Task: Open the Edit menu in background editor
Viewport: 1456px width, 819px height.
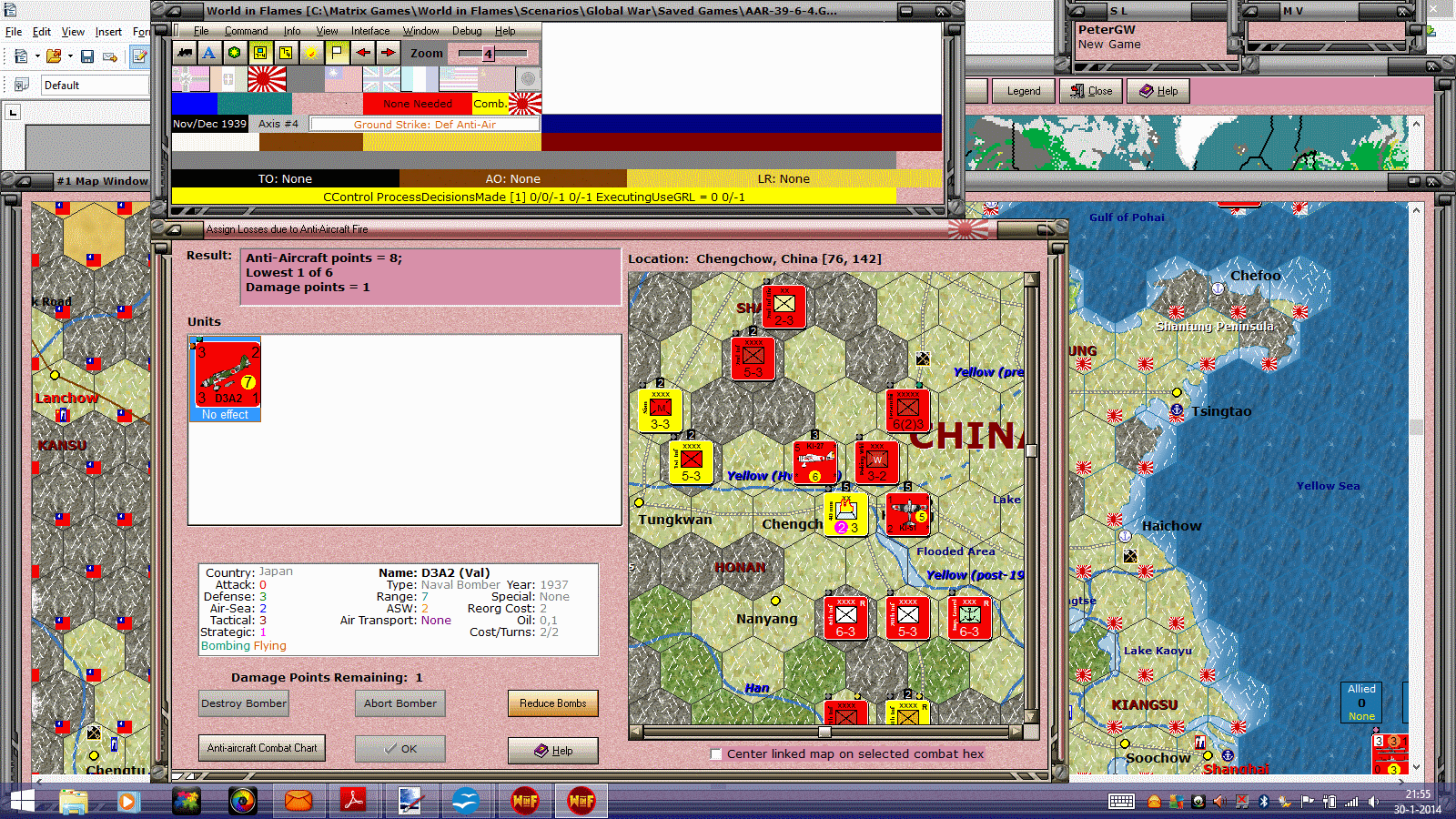Action: tap(42, 32)
